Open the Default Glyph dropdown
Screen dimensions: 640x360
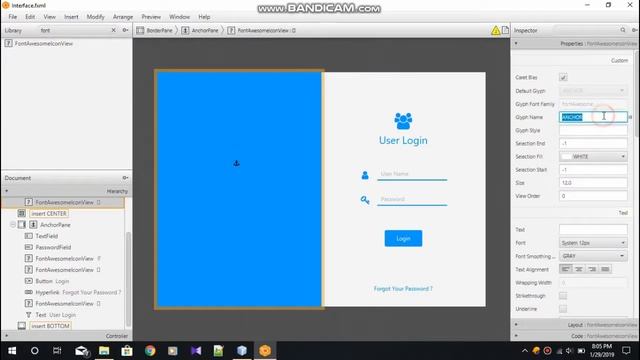593,91
